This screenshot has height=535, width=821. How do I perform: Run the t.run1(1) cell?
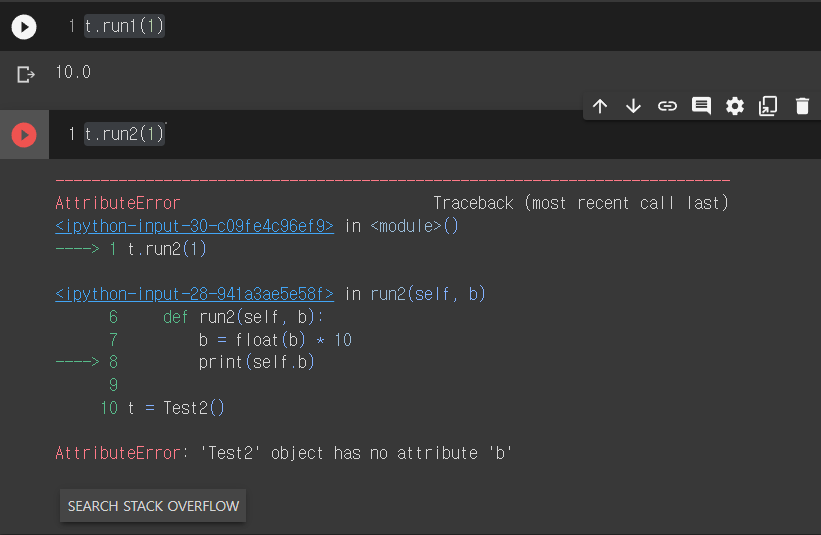[x=24, y=27]
